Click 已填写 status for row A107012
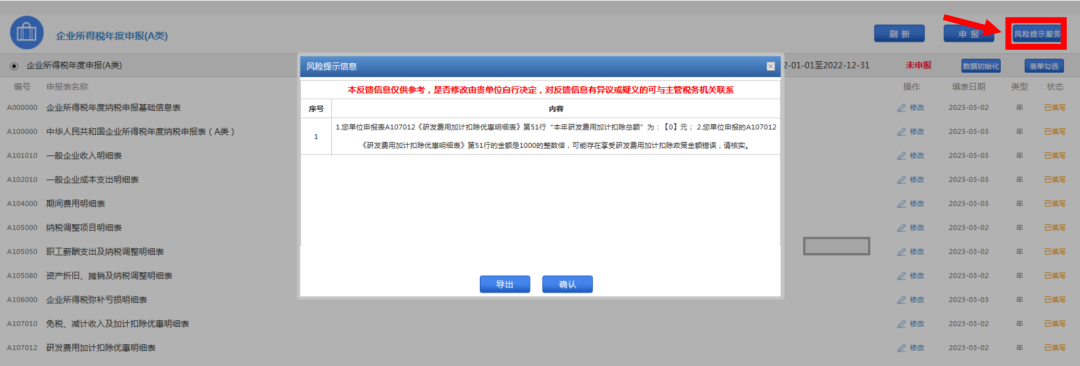Screen dimensions: 1080x366 coord(1055,348)
